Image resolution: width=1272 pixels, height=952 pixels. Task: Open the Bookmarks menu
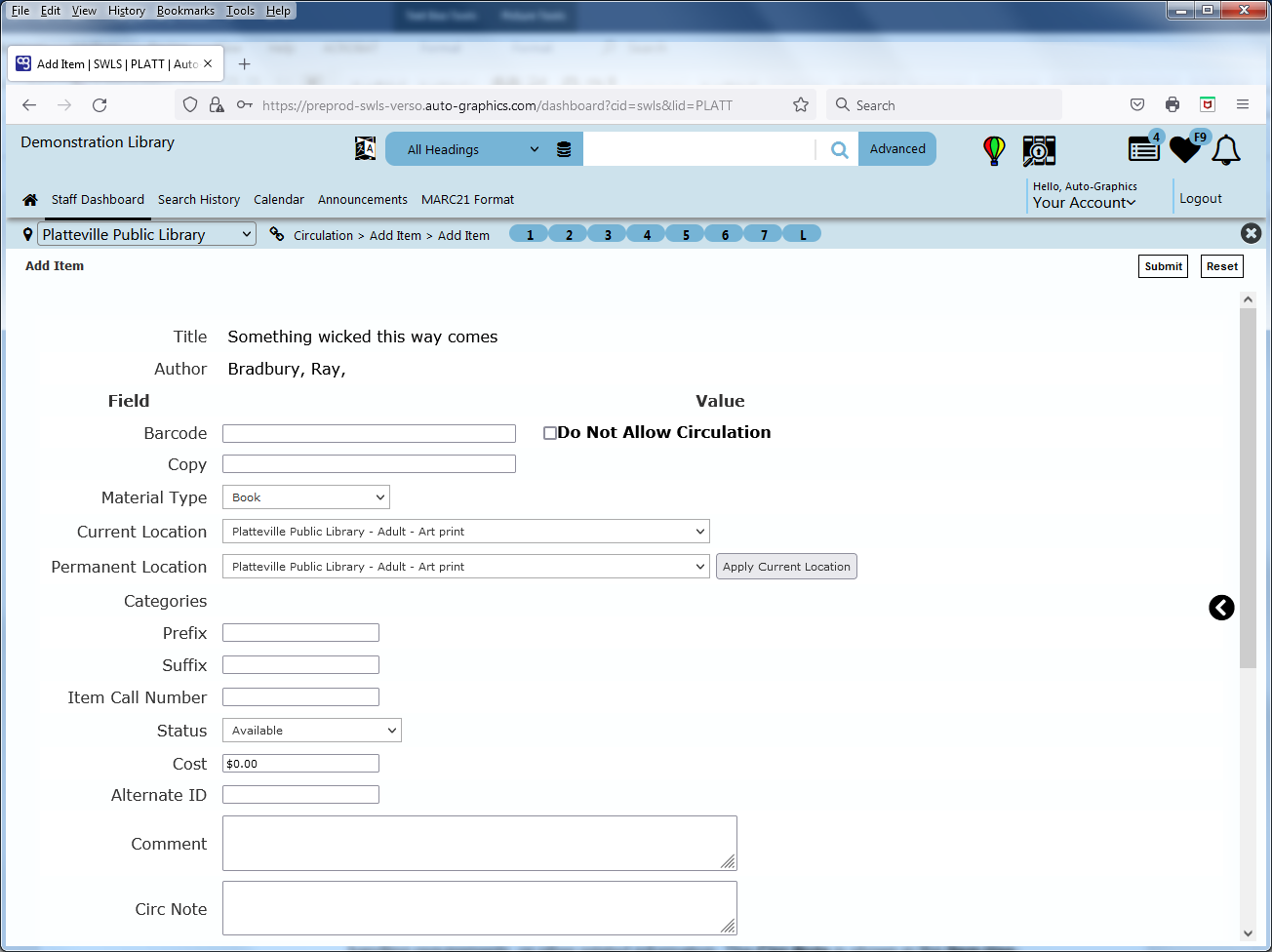[185, 11]
